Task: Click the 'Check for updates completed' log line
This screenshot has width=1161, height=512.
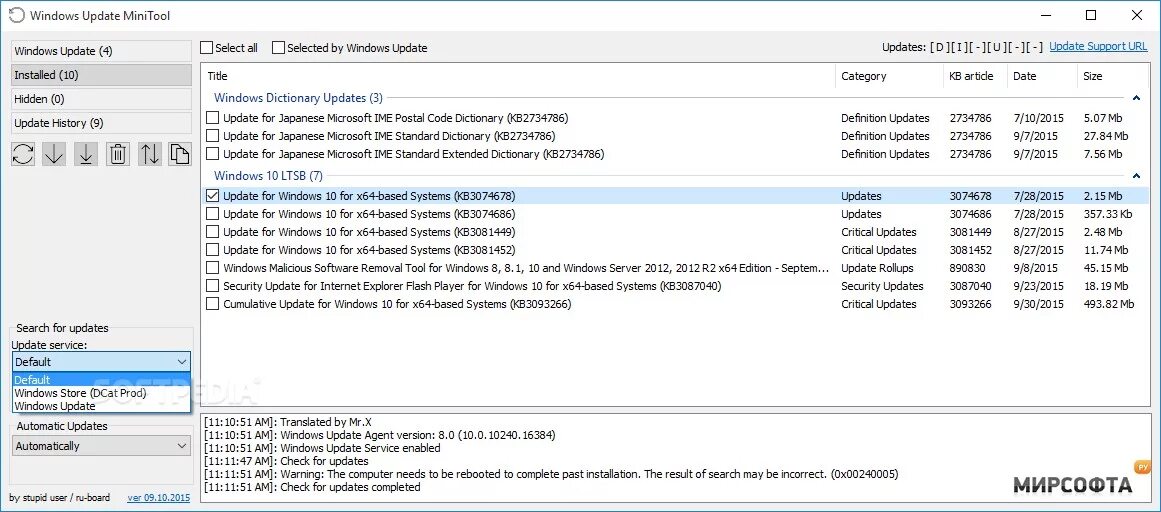Action: coord(312,488)
